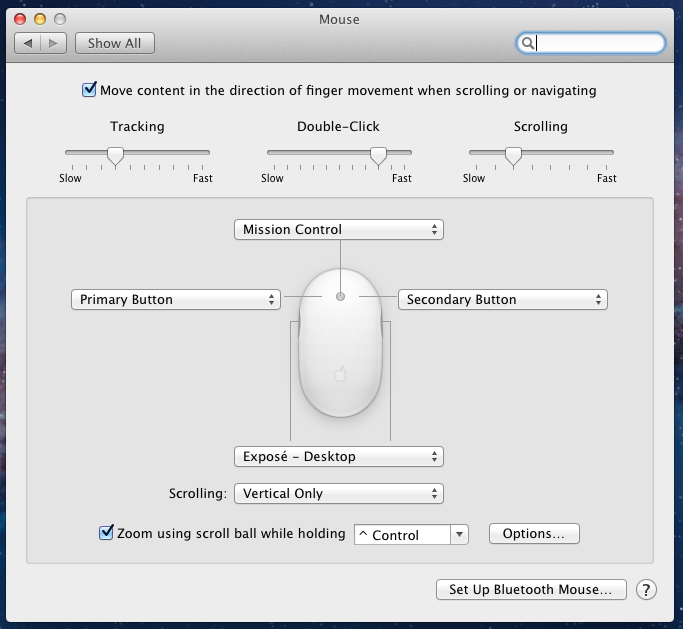Screen dimensions: 683x629
Task: Click the Tracking speed slider thumb
Action: tap(115, 156)
